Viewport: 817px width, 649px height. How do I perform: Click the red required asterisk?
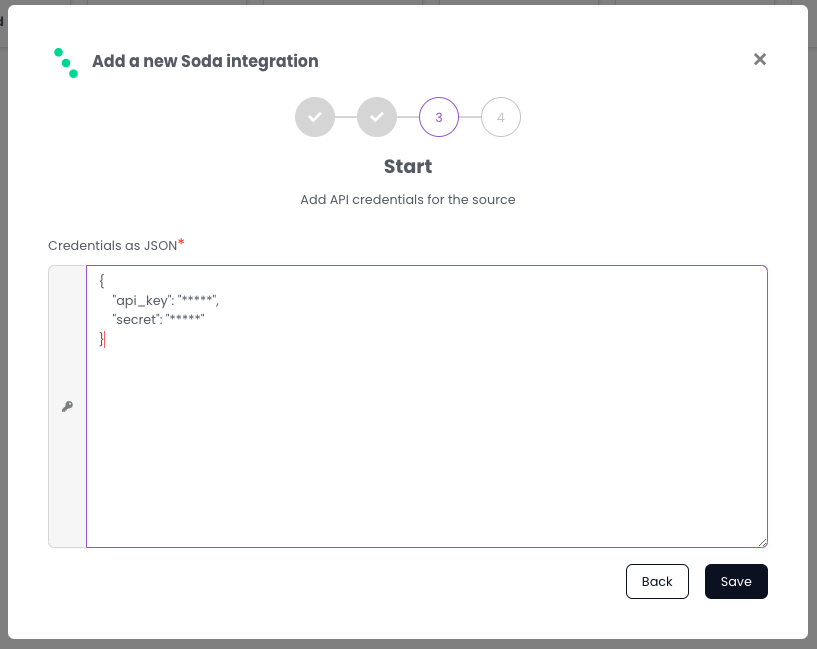[x=182, y=243]
